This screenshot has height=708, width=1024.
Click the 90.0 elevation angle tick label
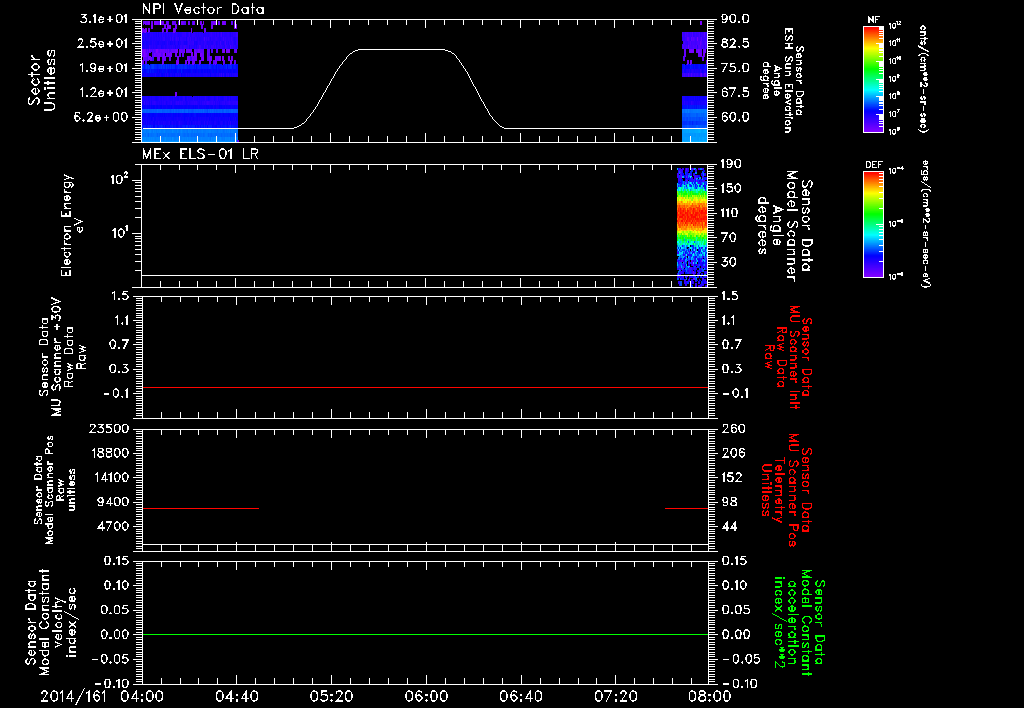735,19
